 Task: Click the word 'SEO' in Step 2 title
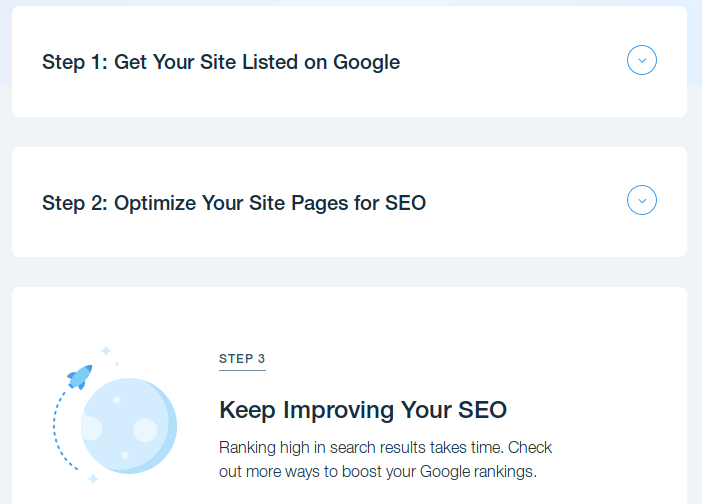click(405, 203)
